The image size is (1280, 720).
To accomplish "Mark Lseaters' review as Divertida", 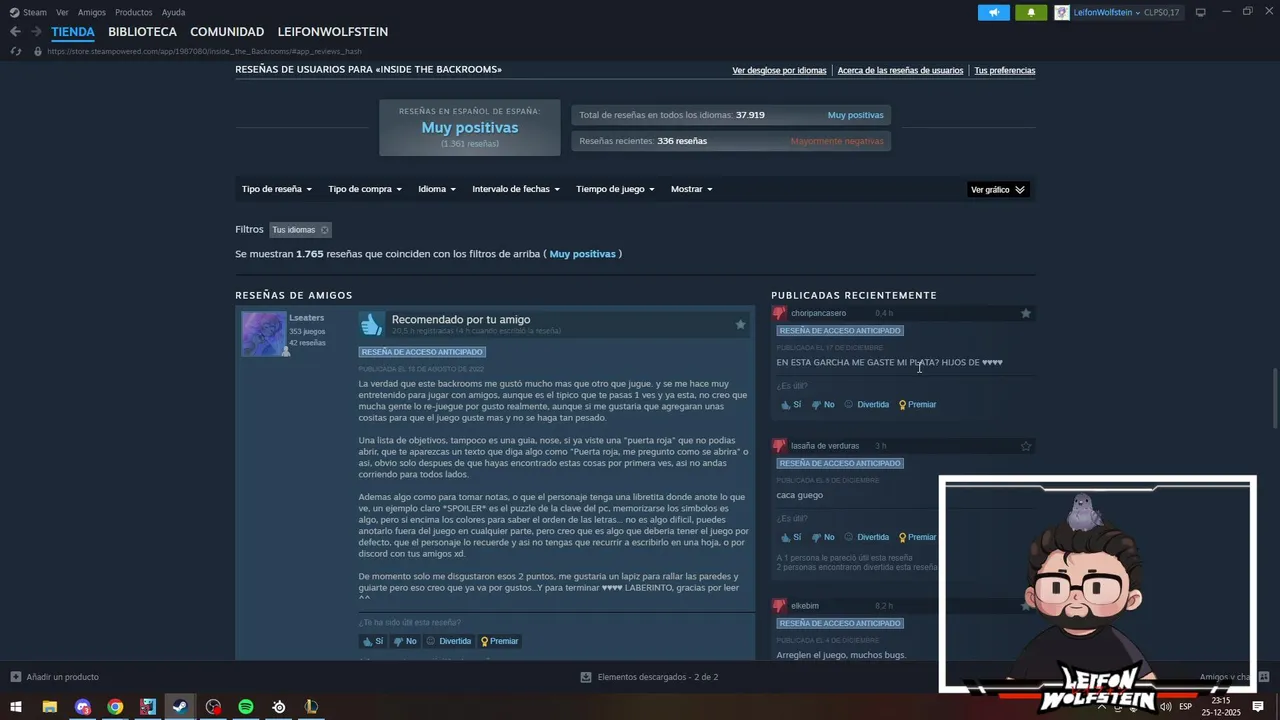I will [448, 641].
